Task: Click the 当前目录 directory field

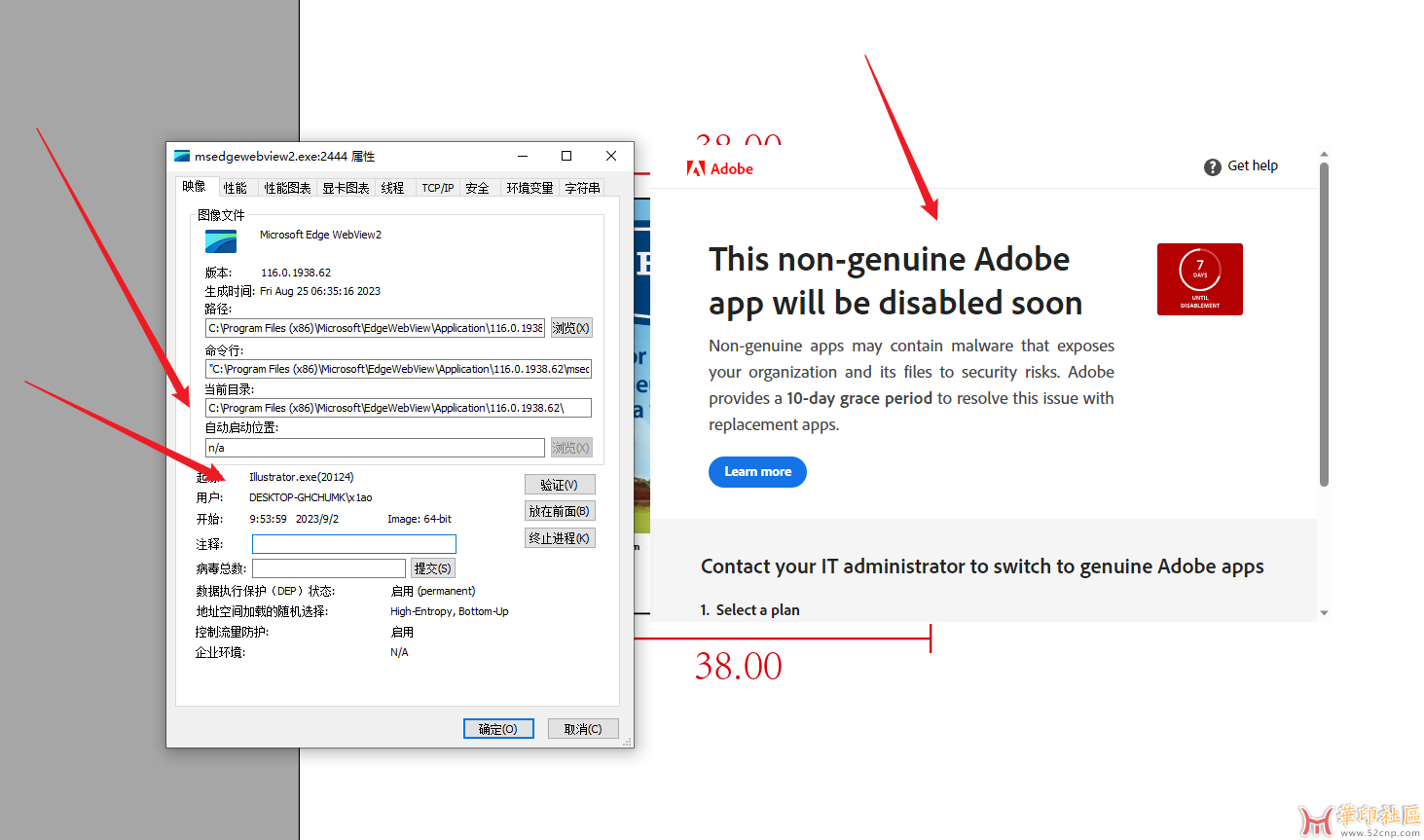Action: tap(398, 408)
